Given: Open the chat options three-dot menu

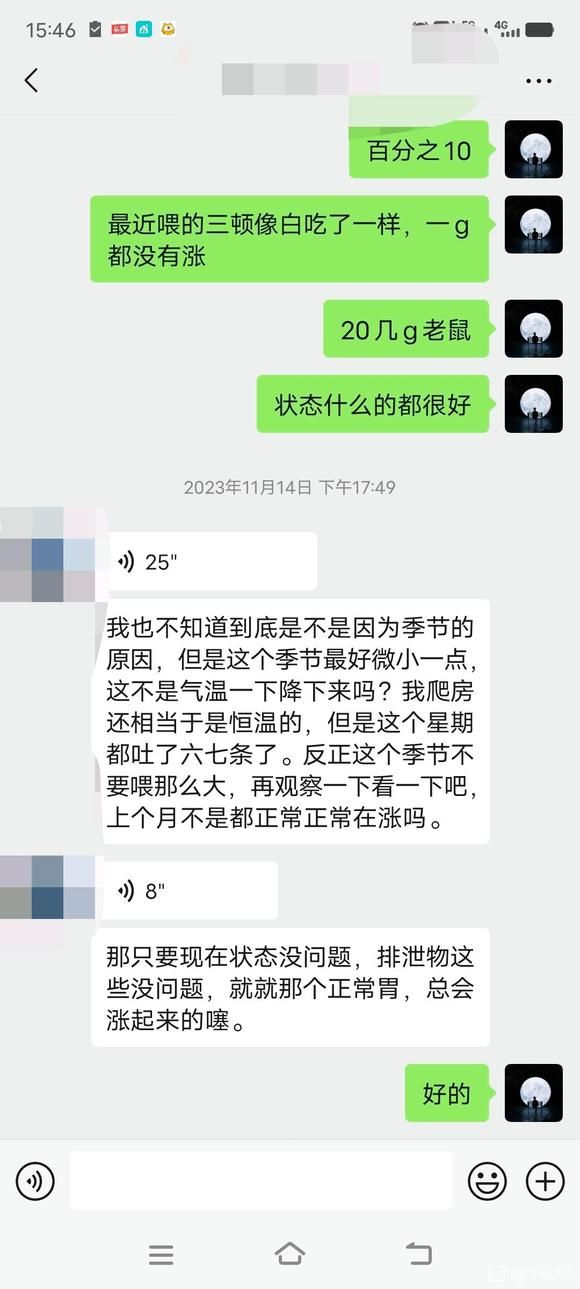Looking at the screenshot, I should (538, 81).
